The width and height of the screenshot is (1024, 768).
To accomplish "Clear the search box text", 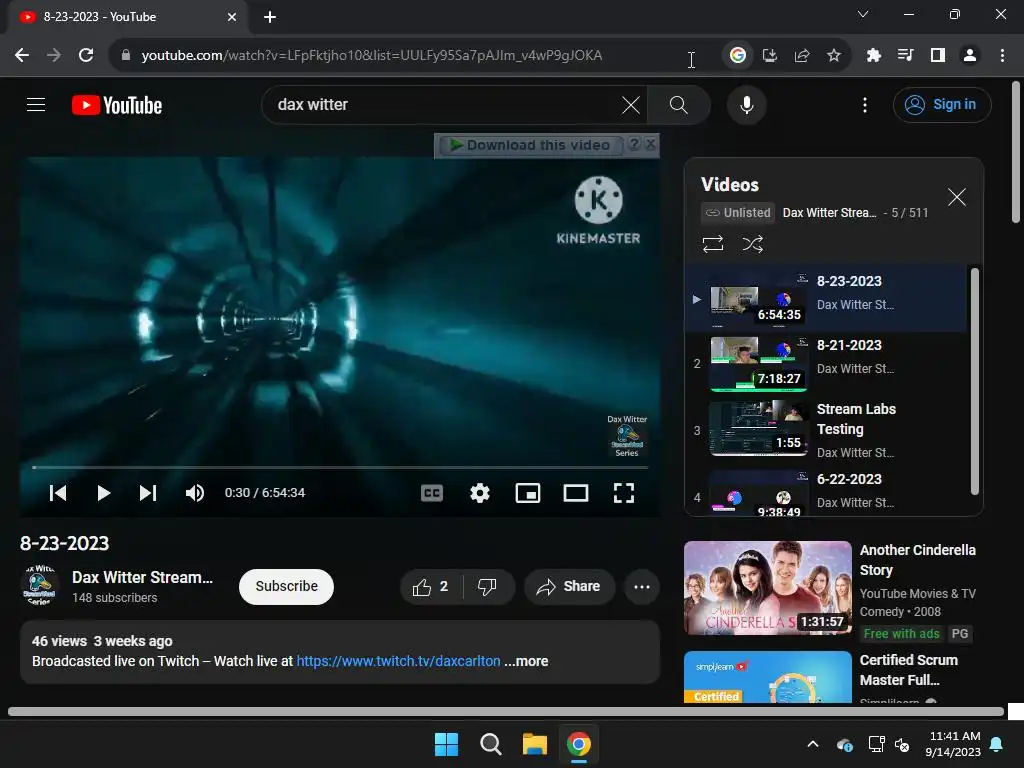I will (x=630, y=104).
